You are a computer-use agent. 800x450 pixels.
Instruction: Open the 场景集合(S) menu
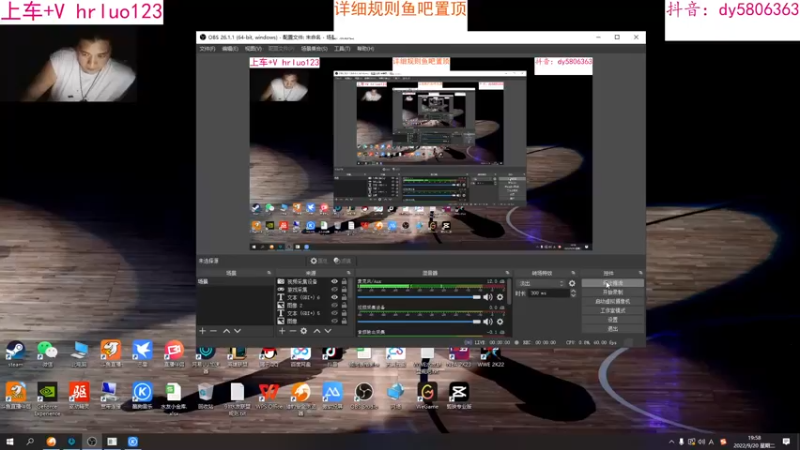pos(314,49)
